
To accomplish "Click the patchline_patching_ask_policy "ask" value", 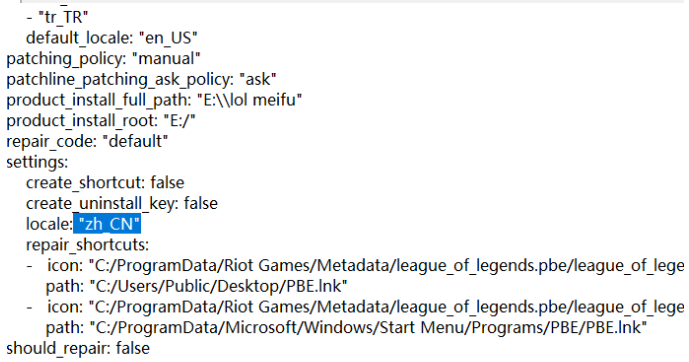I will pos(258,79).
